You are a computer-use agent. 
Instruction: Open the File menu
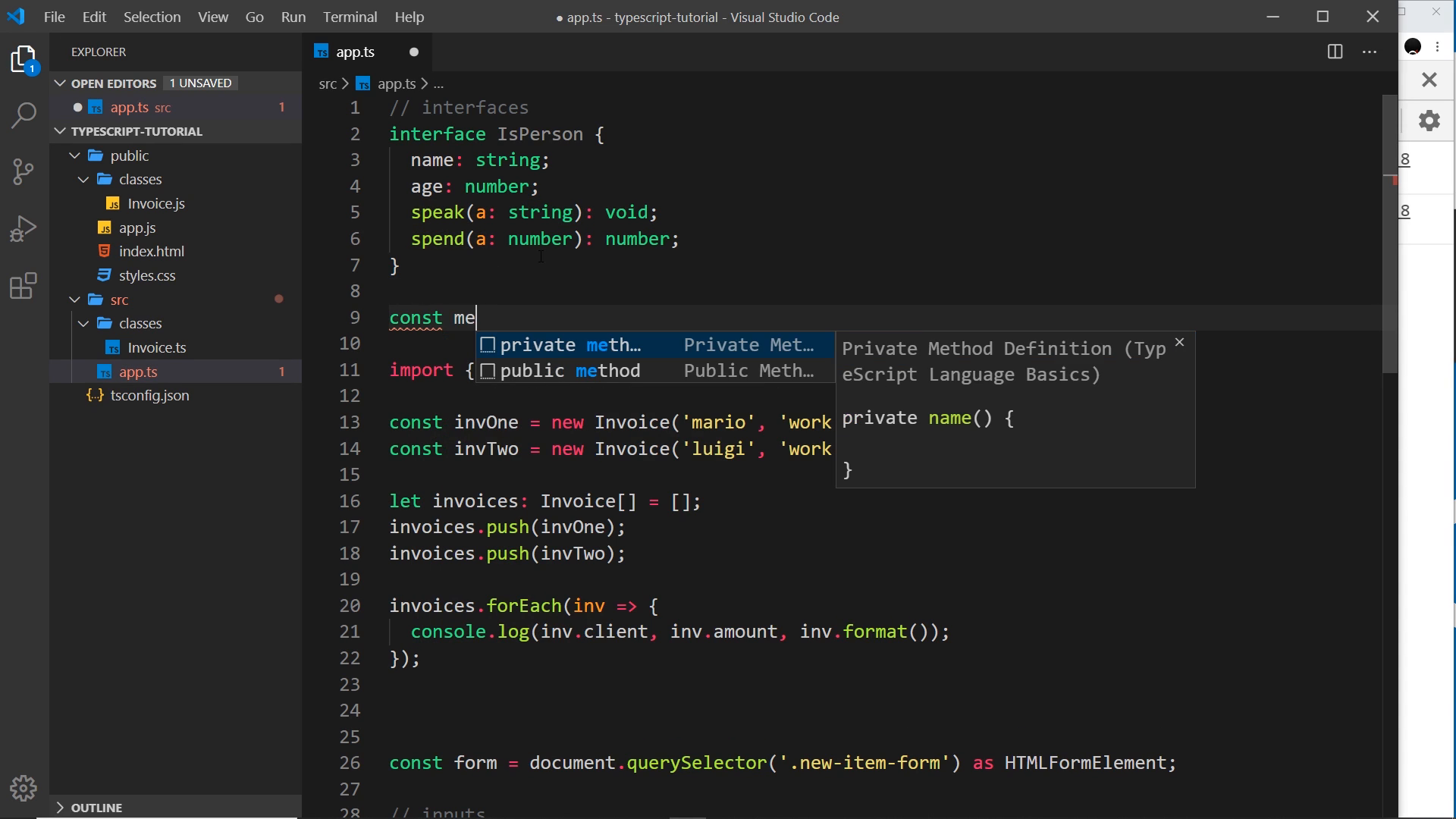[55, 17]
